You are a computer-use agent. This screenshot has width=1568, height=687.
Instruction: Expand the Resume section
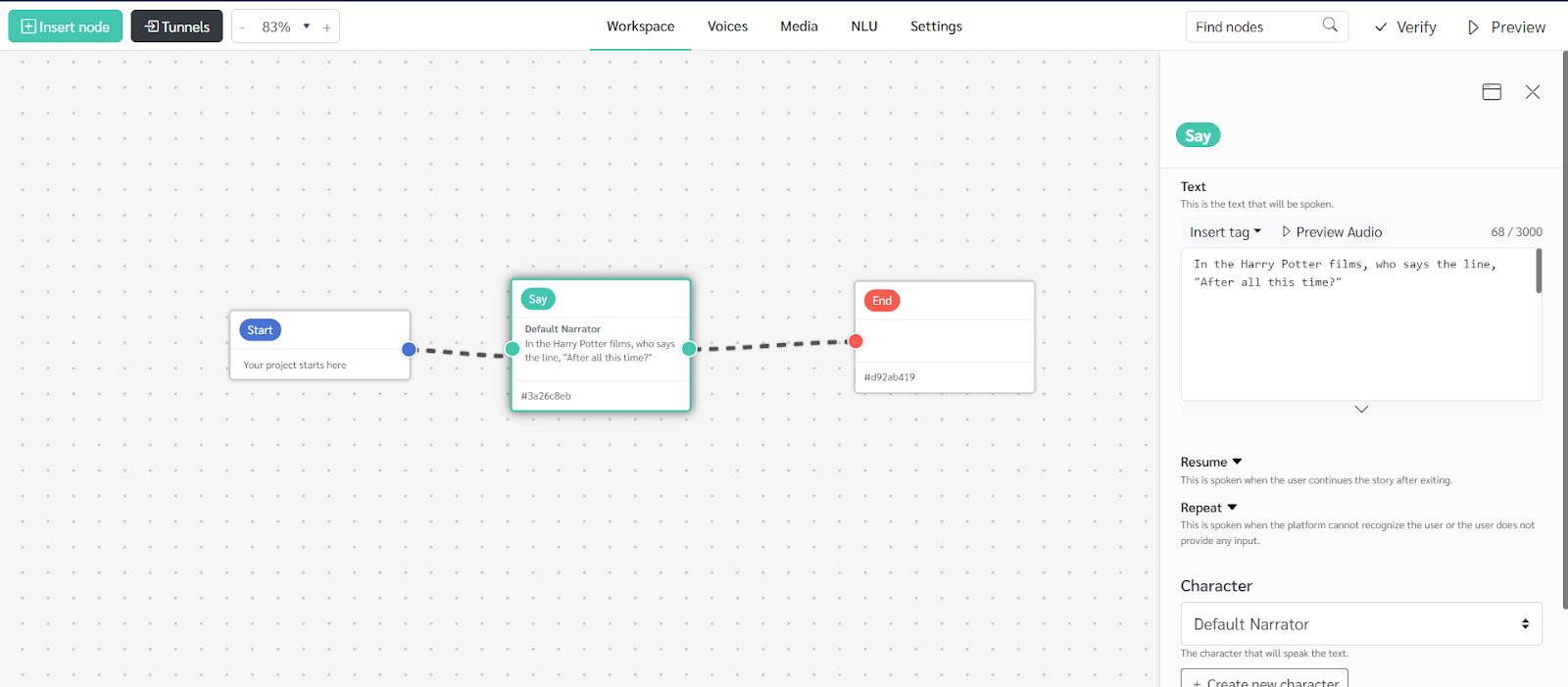pos(1211,463)
